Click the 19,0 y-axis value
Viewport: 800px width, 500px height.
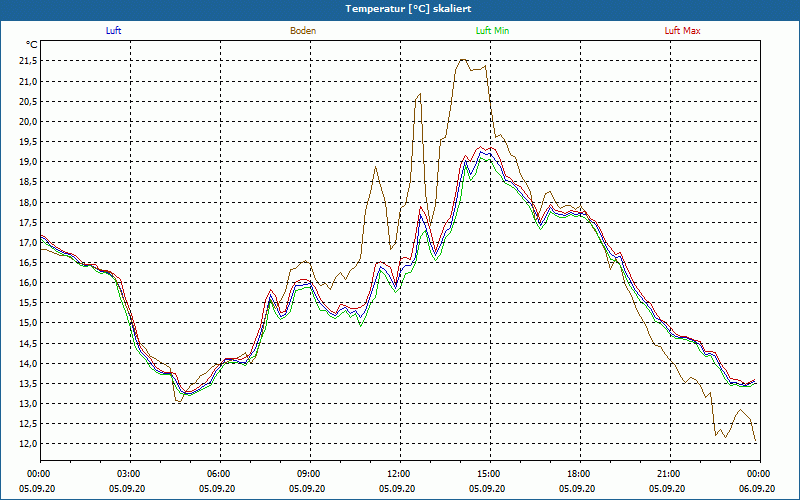pyautogui.click(x=28, y=162)
